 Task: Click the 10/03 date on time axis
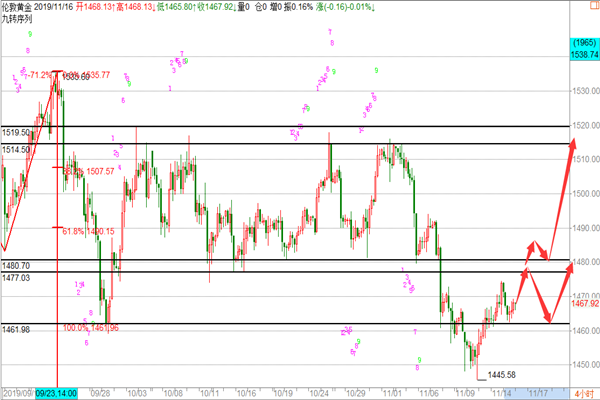click(137, 393)
